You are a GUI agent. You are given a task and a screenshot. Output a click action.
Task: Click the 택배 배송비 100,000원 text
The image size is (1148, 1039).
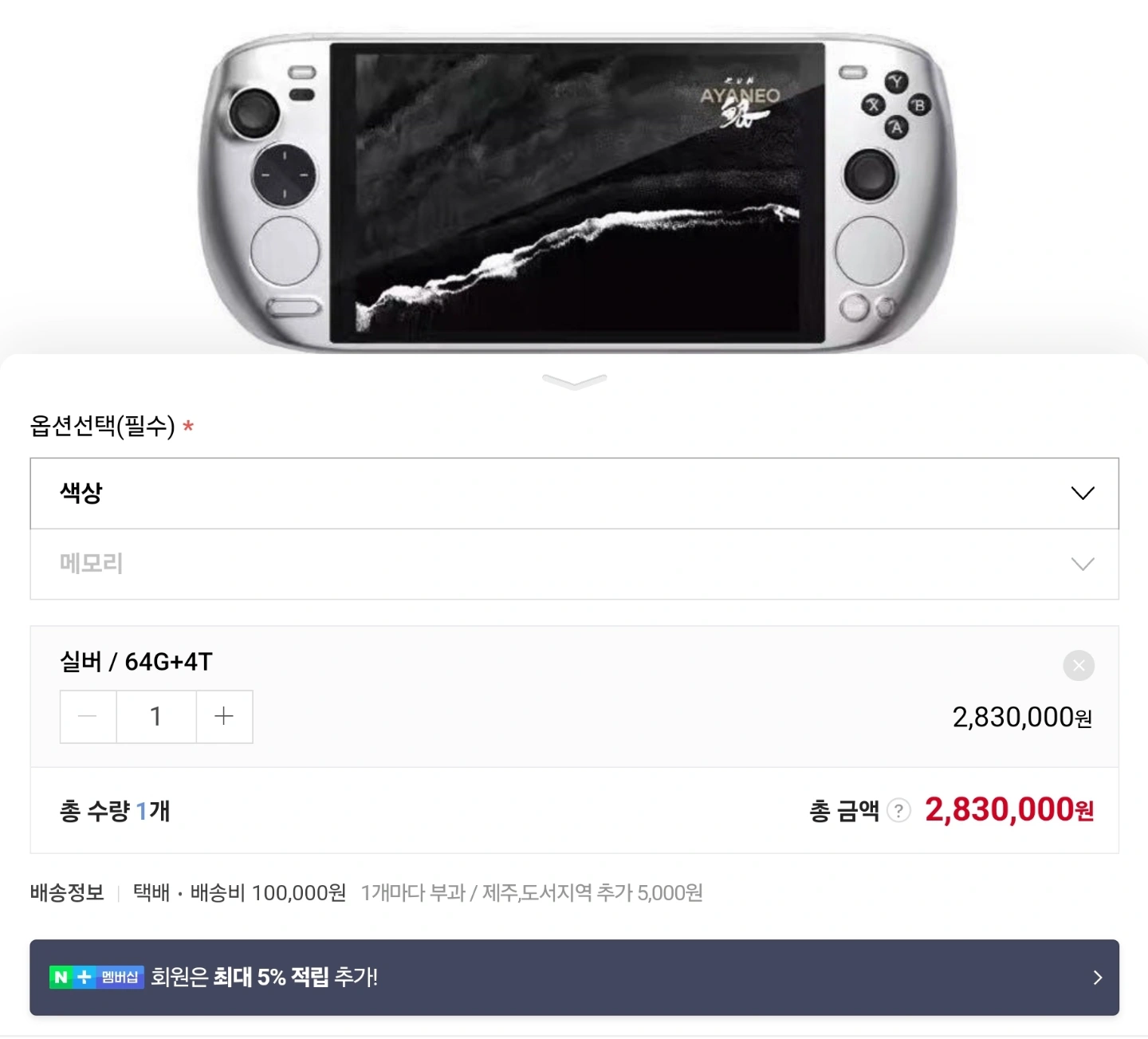click(240, 892)
